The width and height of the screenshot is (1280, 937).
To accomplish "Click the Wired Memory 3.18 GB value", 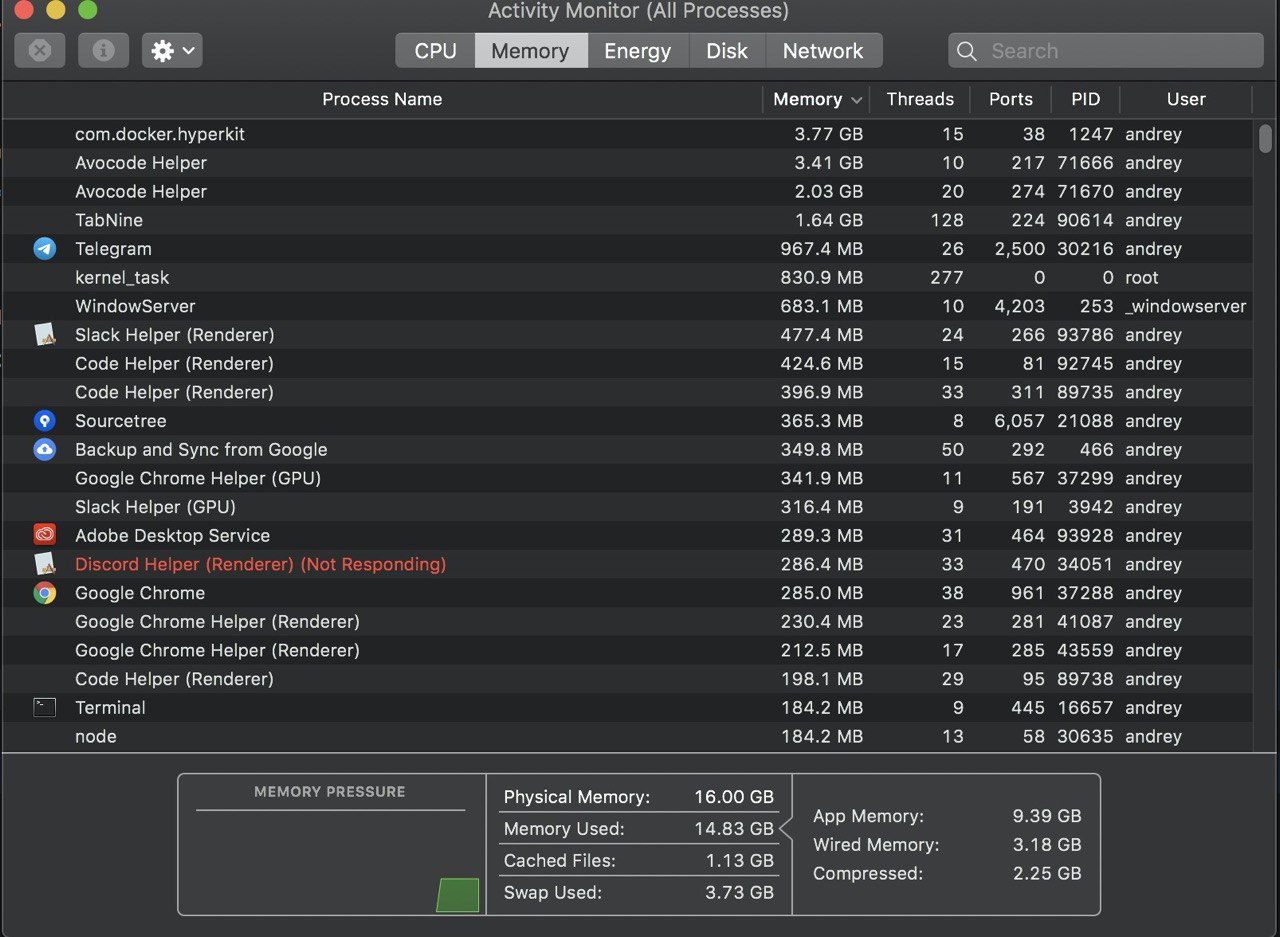I will point(1047,845).
